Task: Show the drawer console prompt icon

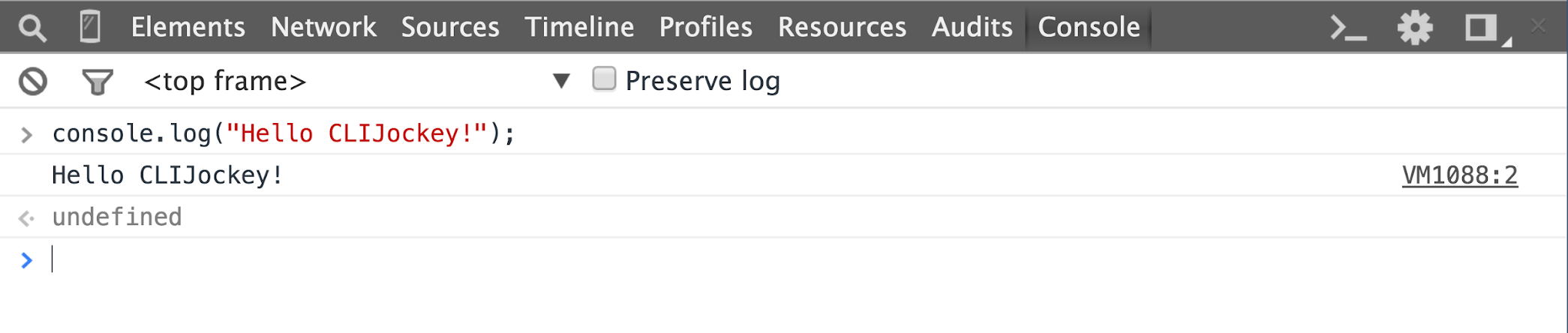Action: coord(1348,28)
